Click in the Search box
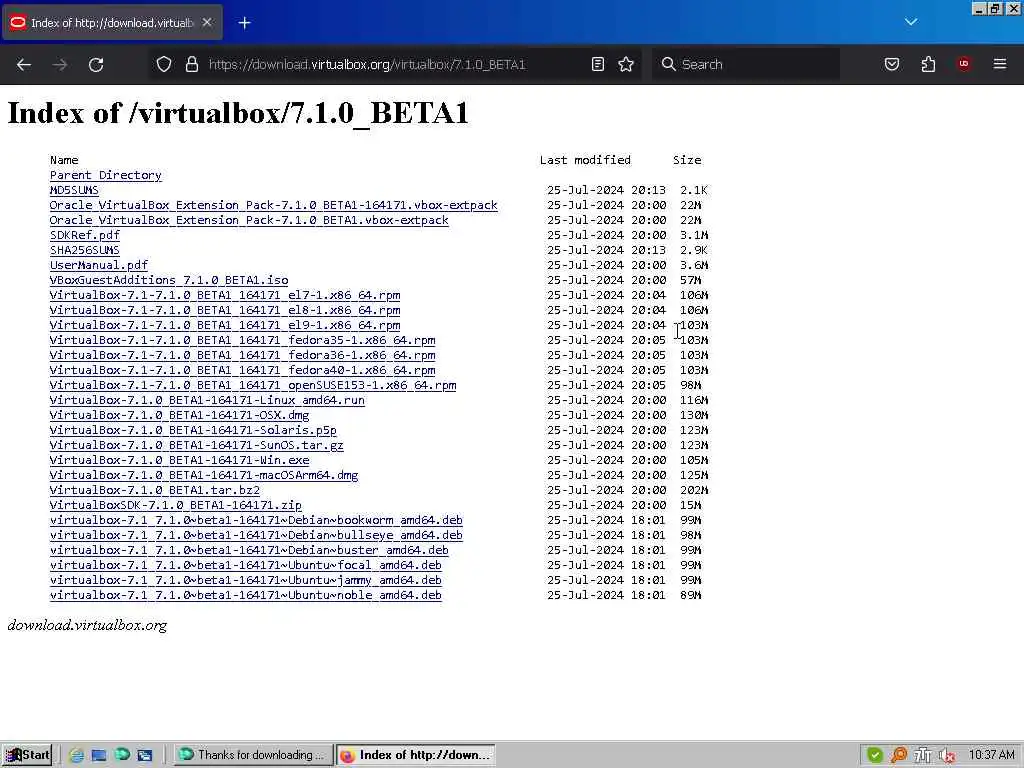The image size is (1024, 768). click(x=745, y=64)
